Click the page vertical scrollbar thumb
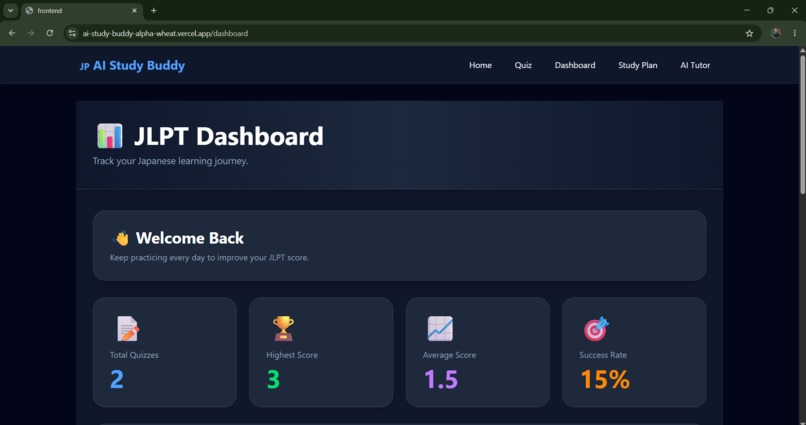The height and width of the screenshot is (425, 806). click(x=802, y=124)
